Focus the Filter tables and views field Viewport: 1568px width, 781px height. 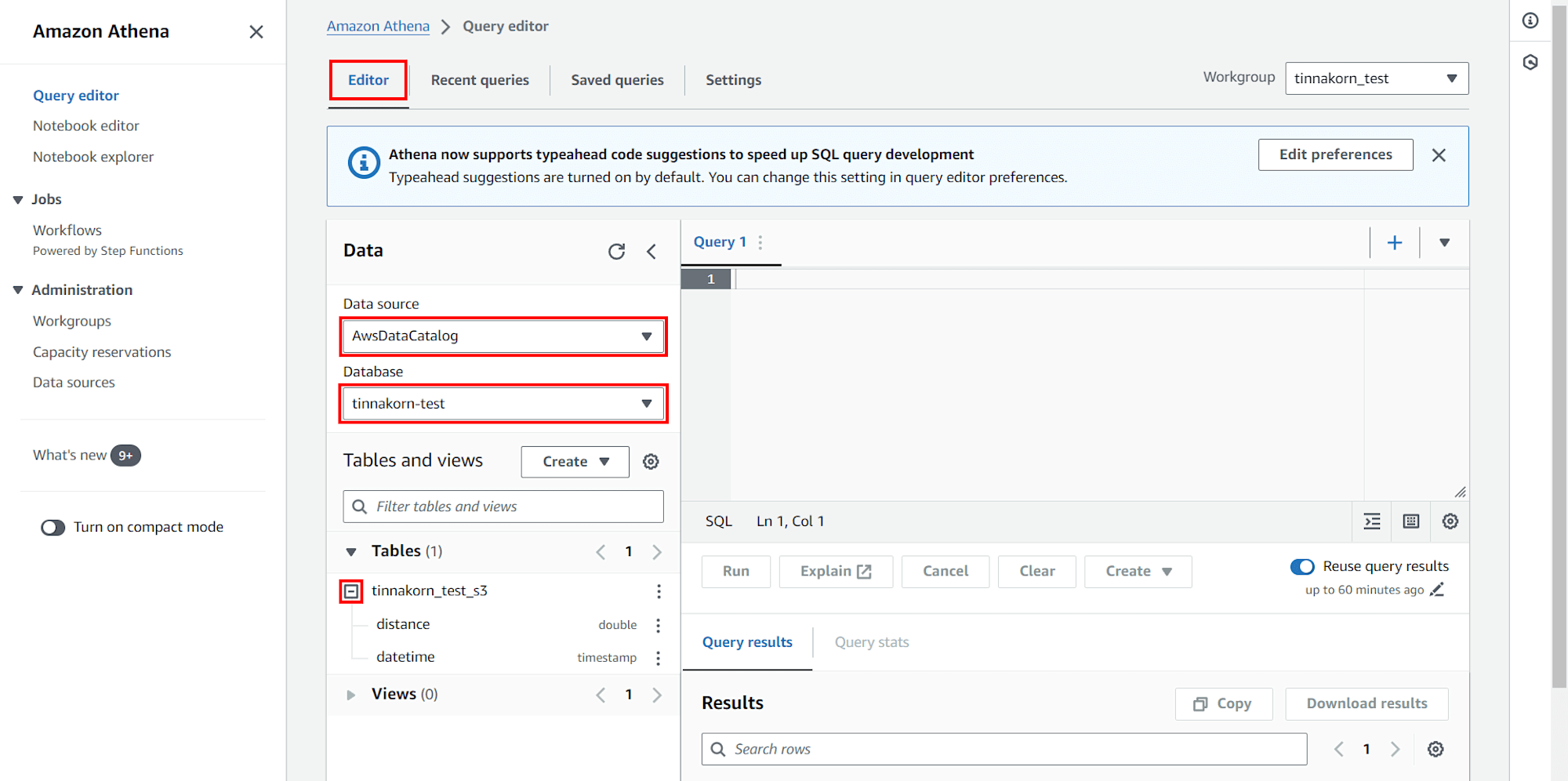click(x=503, y=507)
